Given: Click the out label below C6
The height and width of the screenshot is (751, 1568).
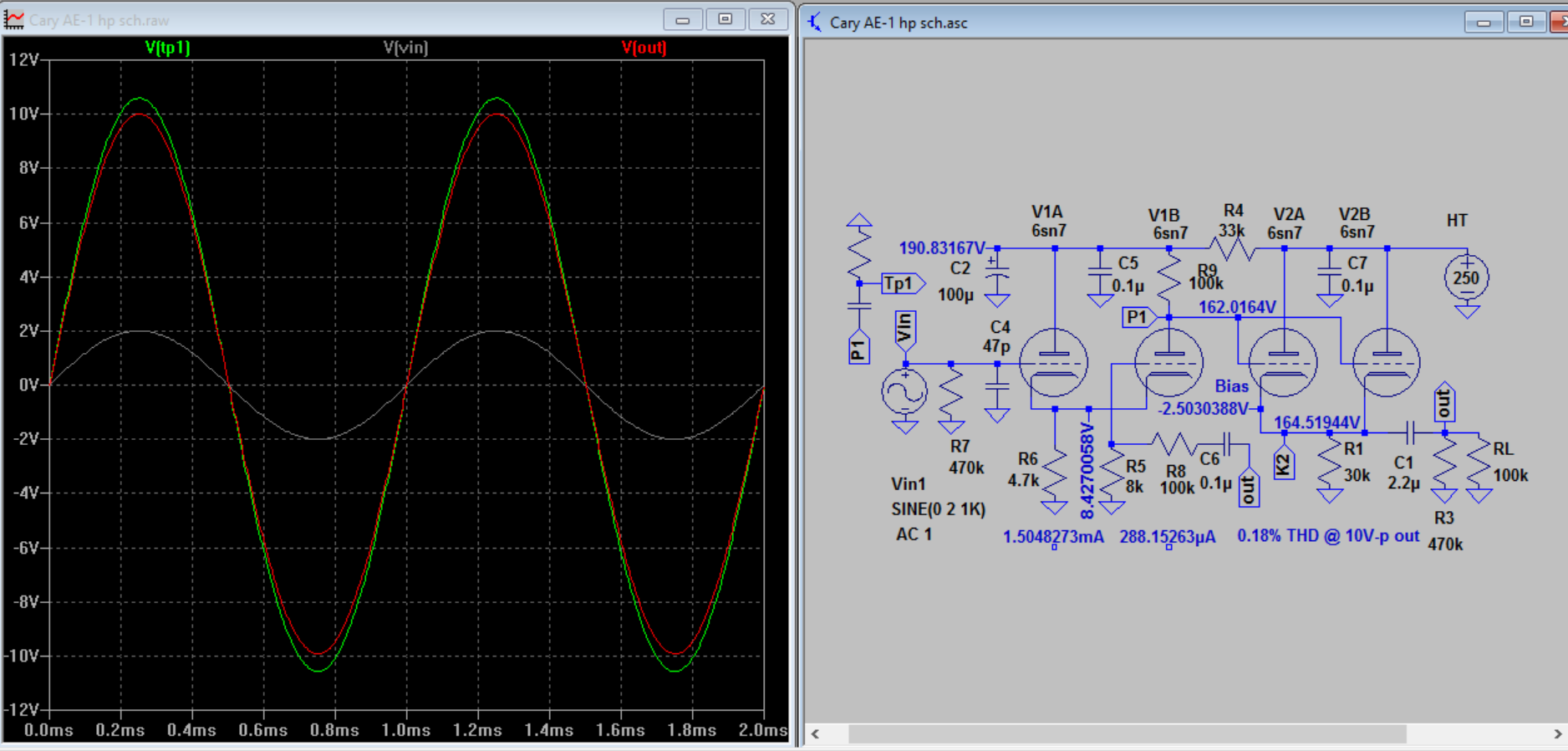Looking at the screenshot, I should [1249, 488].
